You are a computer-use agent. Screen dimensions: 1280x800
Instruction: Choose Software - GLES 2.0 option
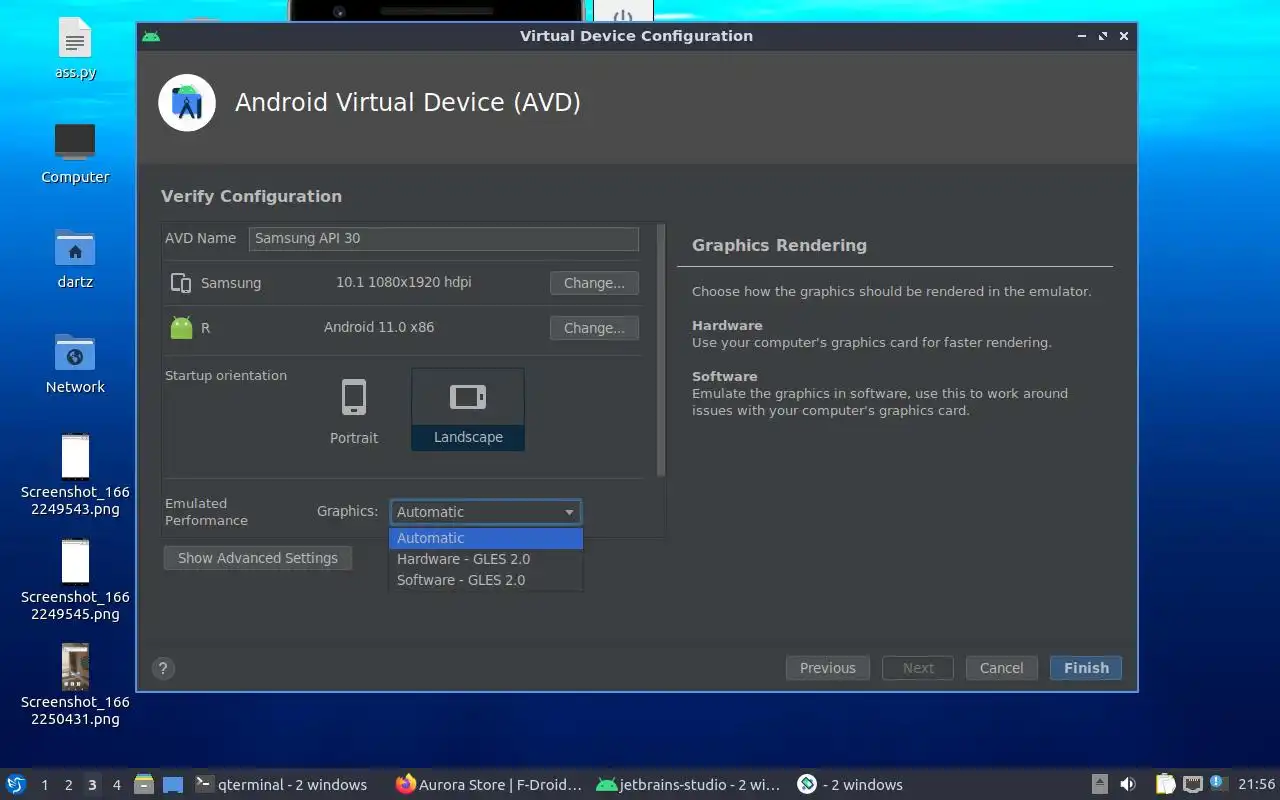point(485,580)
